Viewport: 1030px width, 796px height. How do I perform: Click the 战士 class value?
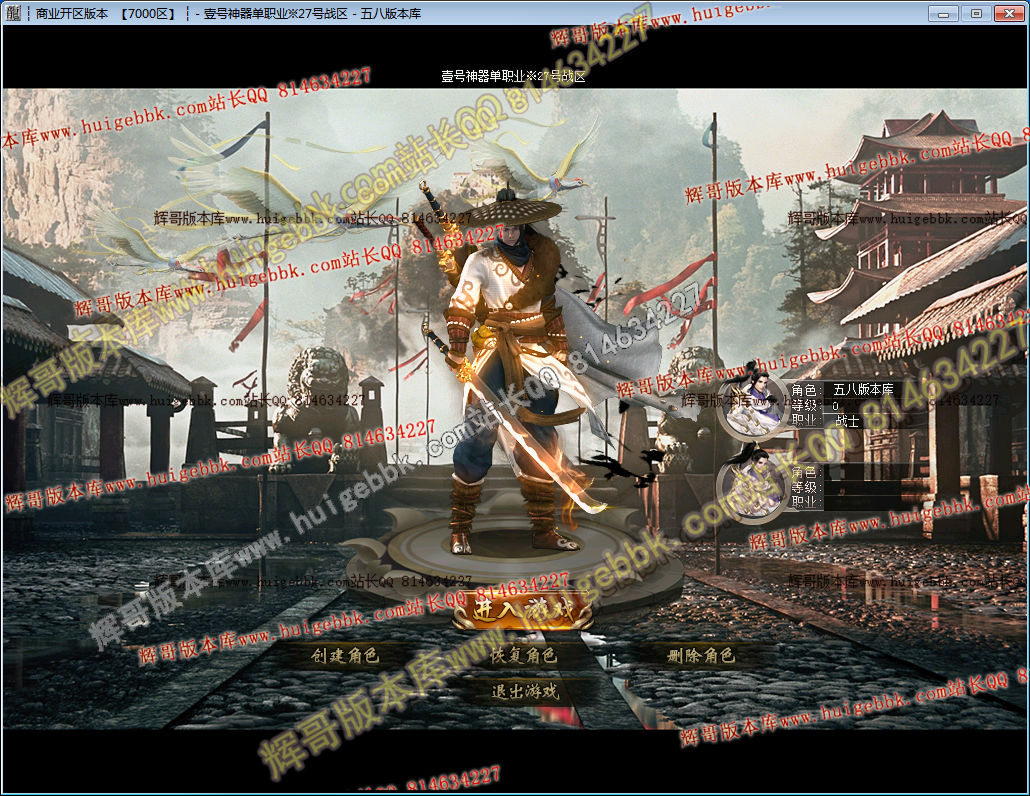pyautogui.click(x=847, y=421)
